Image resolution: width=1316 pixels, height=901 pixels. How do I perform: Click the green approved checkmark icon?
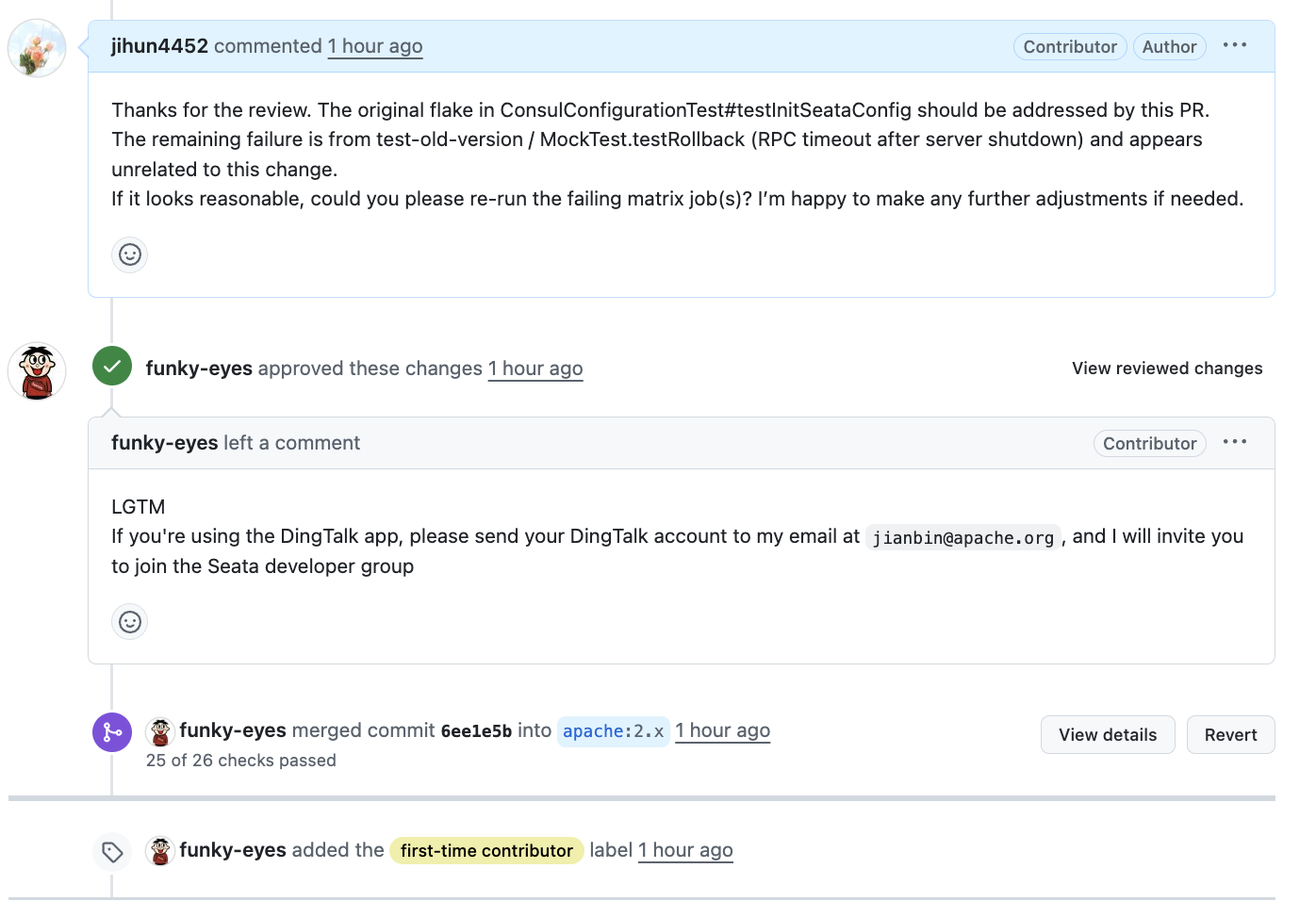[x=112, y=367]
